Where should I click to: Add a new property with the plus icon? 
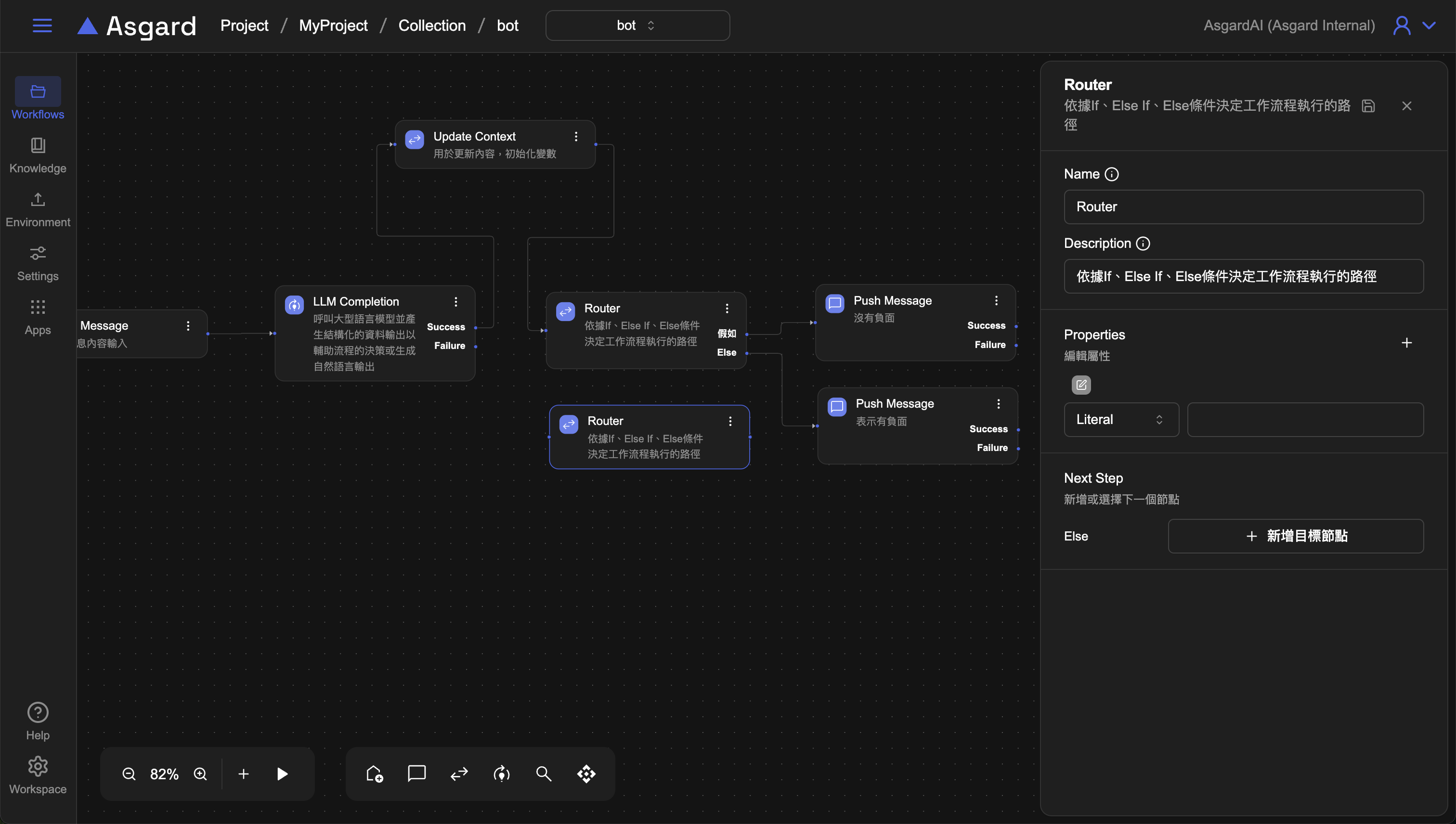1407,343
